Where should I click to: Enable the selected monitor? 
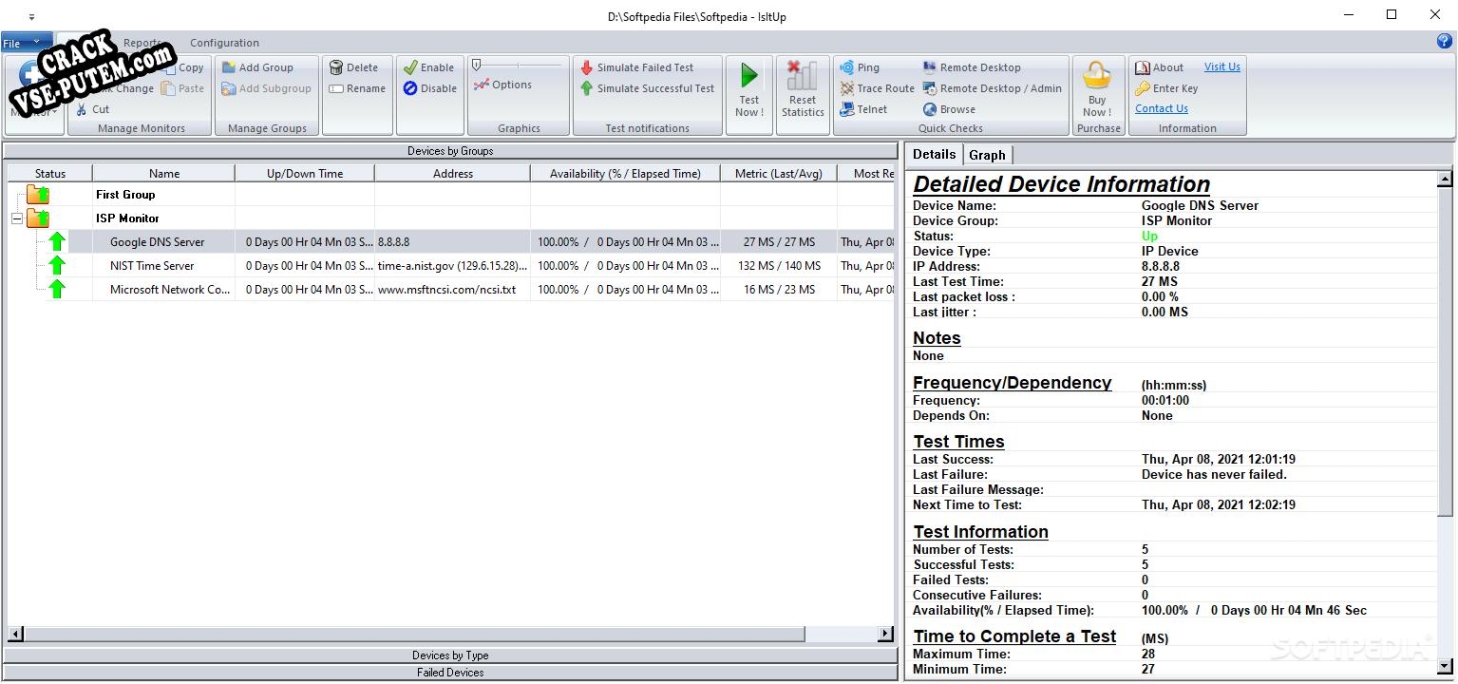pyautogui.click(x=429, y=68)
